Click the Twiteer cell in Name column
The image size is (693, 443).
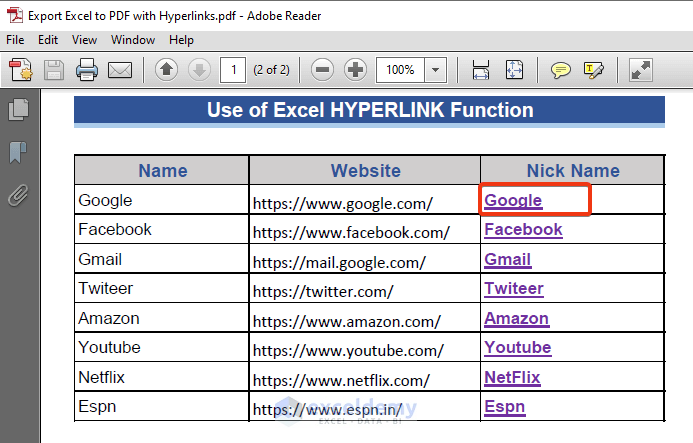pos(162,288)
